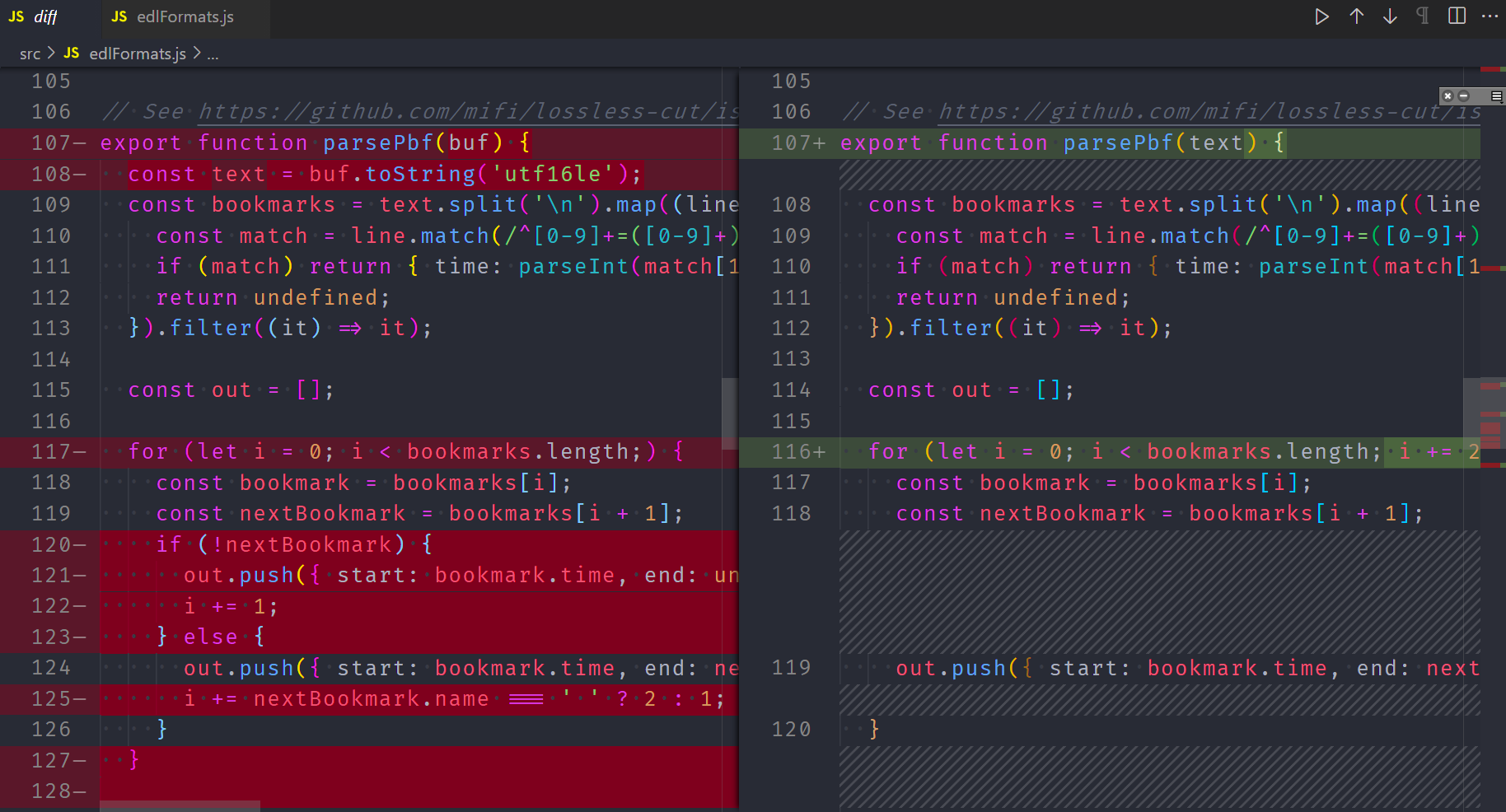Image resolution: width=1506 pixels, height=812 pixels.
Task: Minimize the floating overlay using the minus icon
Action: (x=1465, y=96)
